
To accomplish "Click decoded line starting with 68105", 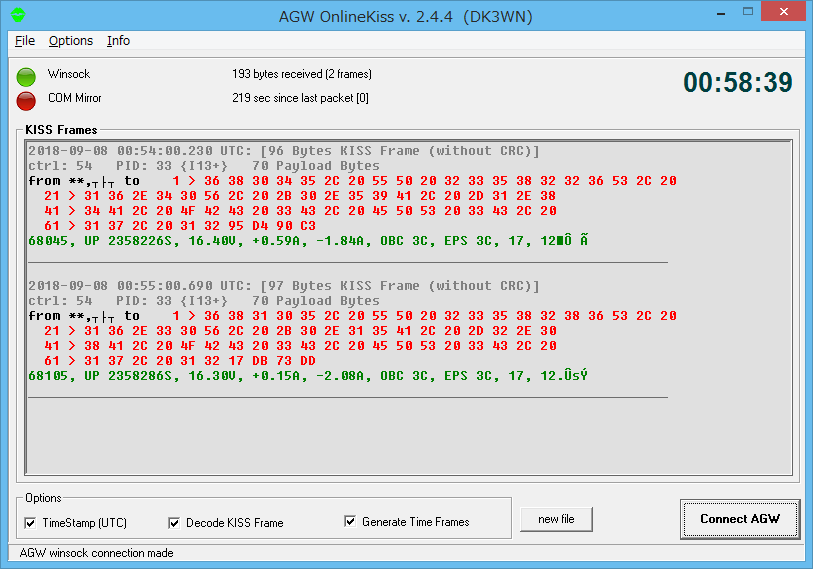I will (308, 376).
